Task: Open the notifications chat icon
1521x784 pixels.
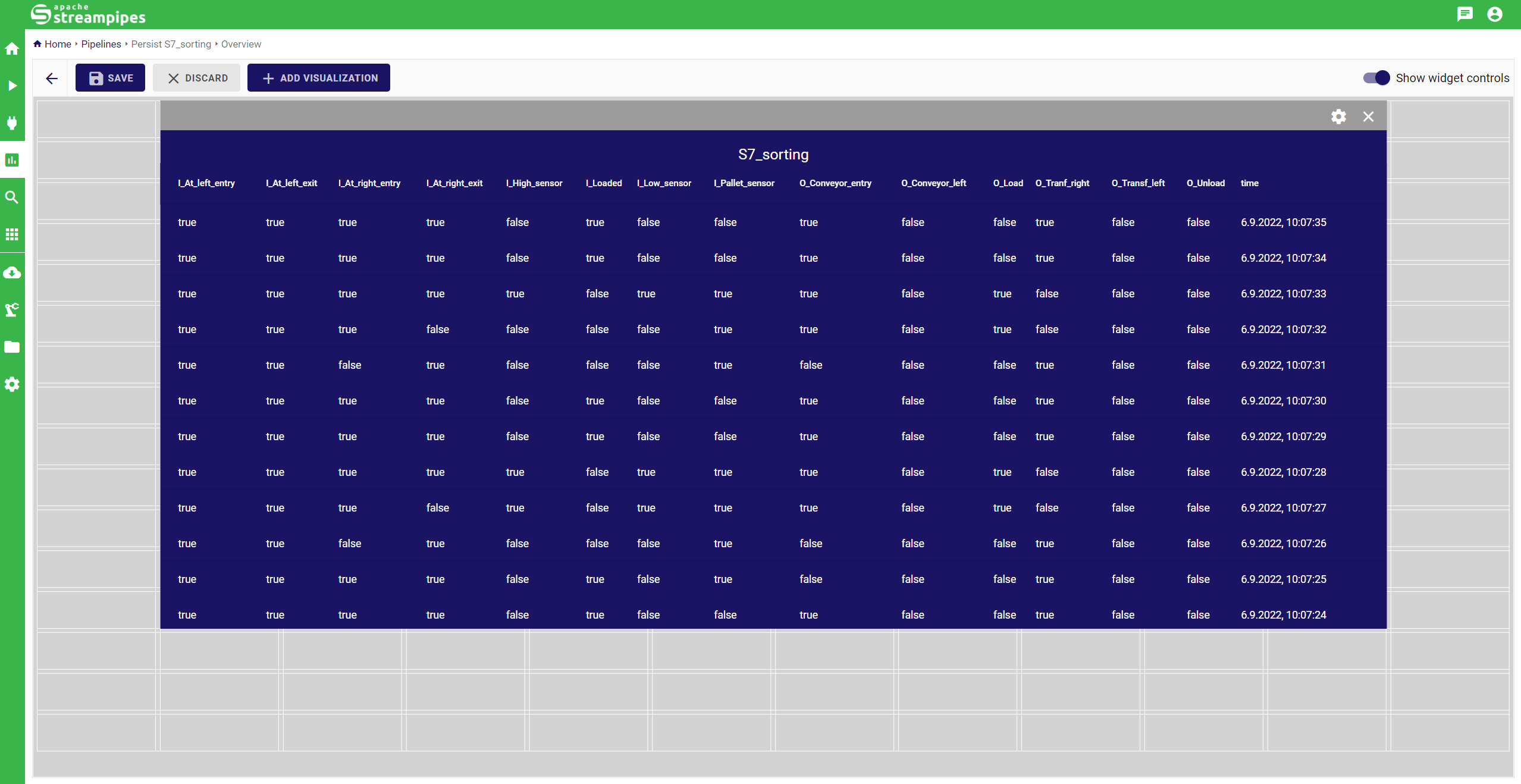Action: tap(1464, 14)
